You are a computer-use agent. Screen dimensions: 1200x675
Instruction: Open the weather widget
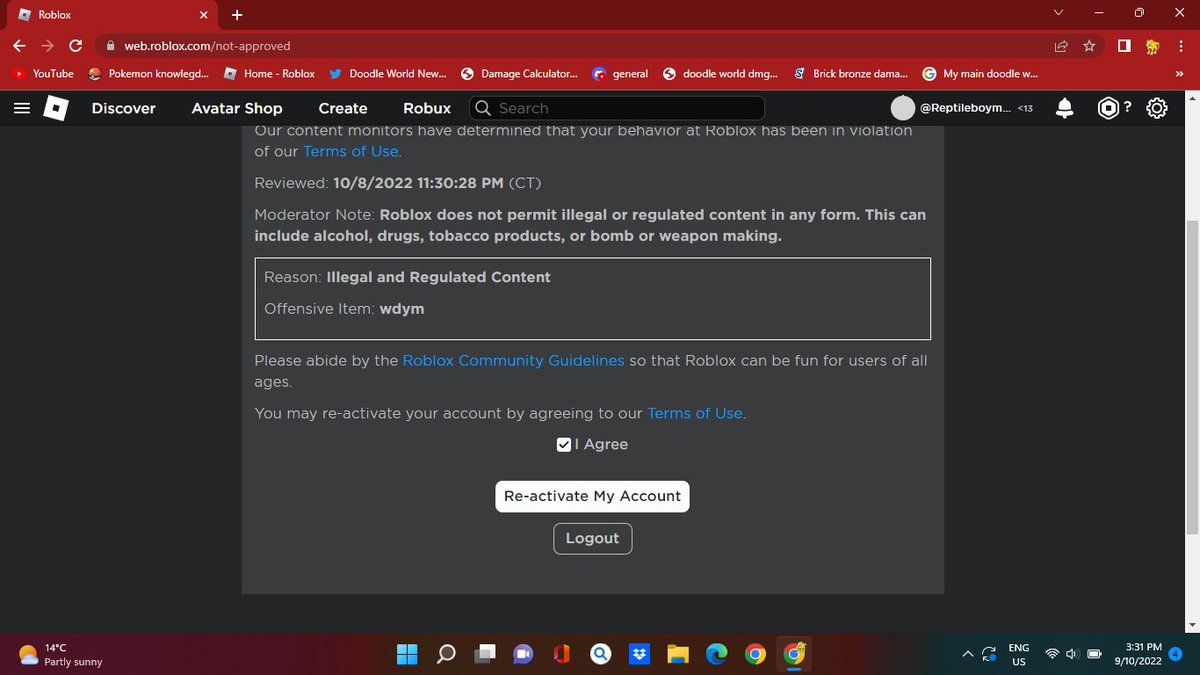[x=60, y=654]
